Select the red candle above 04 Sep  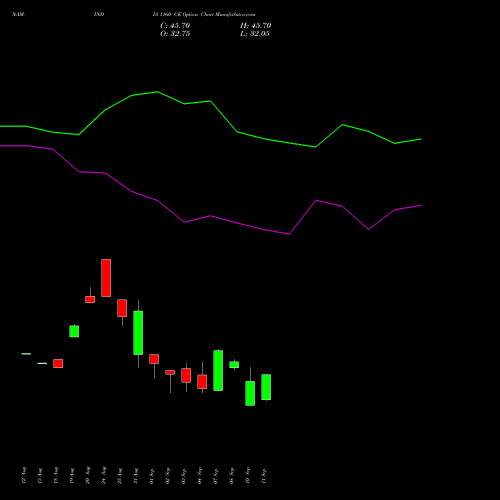pyautogui.click(x=202, y=382)
